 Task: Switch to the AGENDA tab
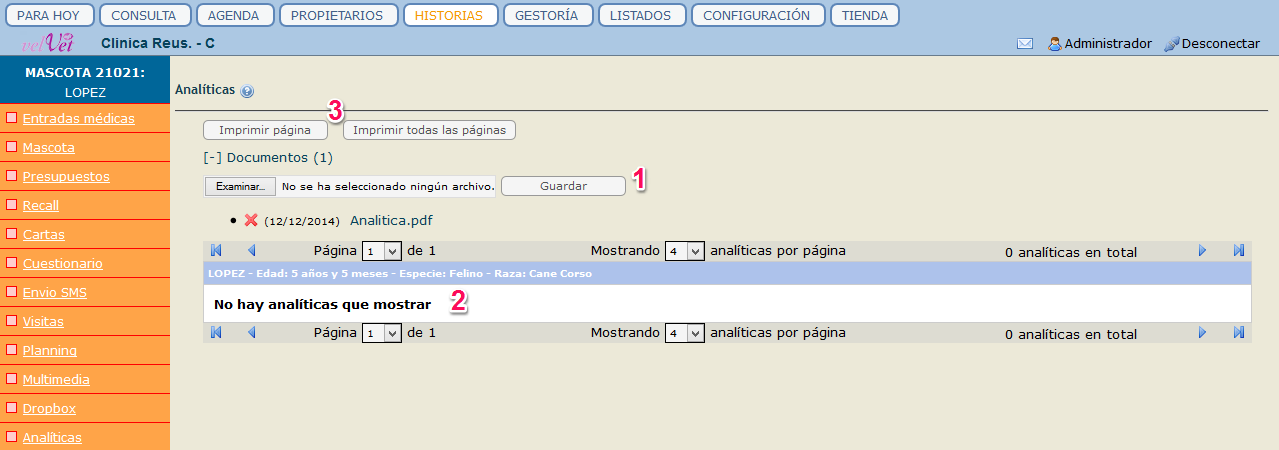tap(234, 15)
